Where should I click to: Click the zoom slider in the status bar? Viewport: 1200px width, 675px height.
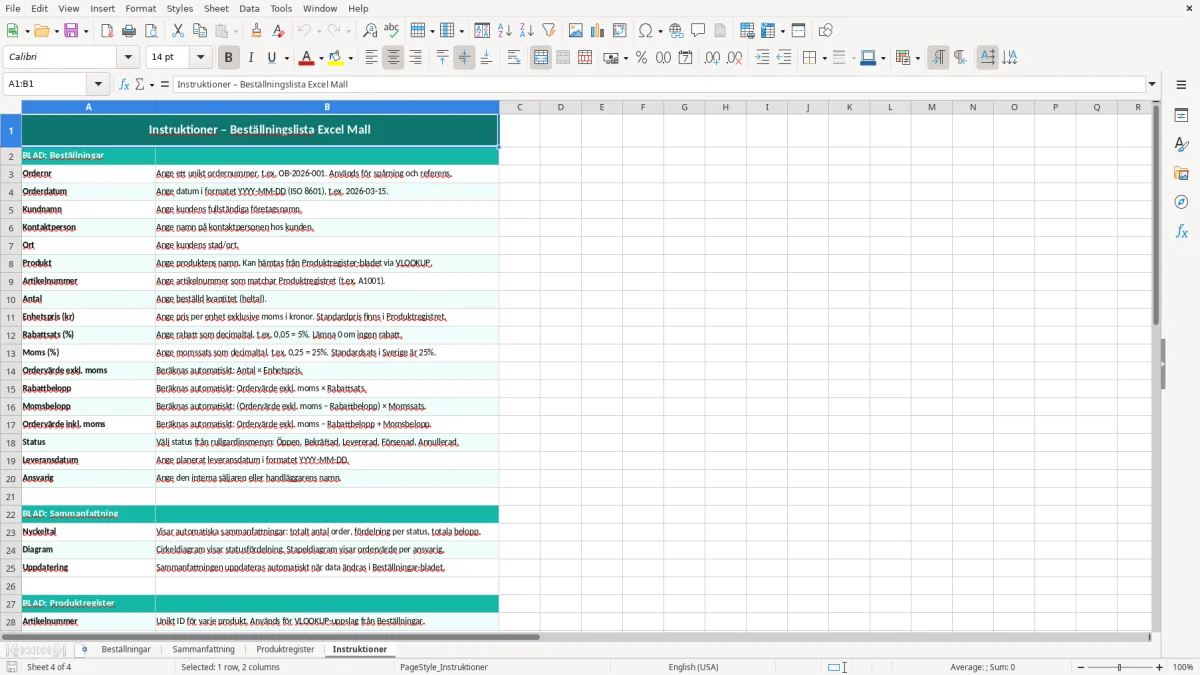click(x=1119, y=667)
